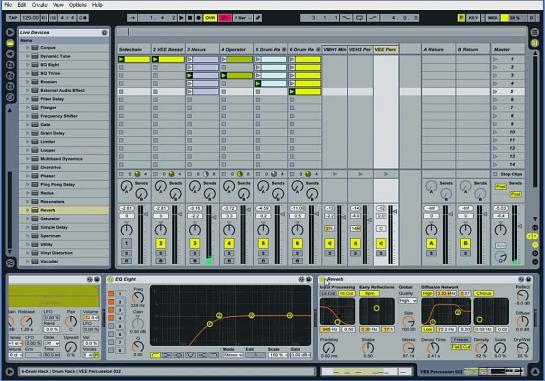This screenshot has width=545, height=381.
Task: Launch the first clip in Sidechain track
Action: pyautogui.click(x=121, y=59)
